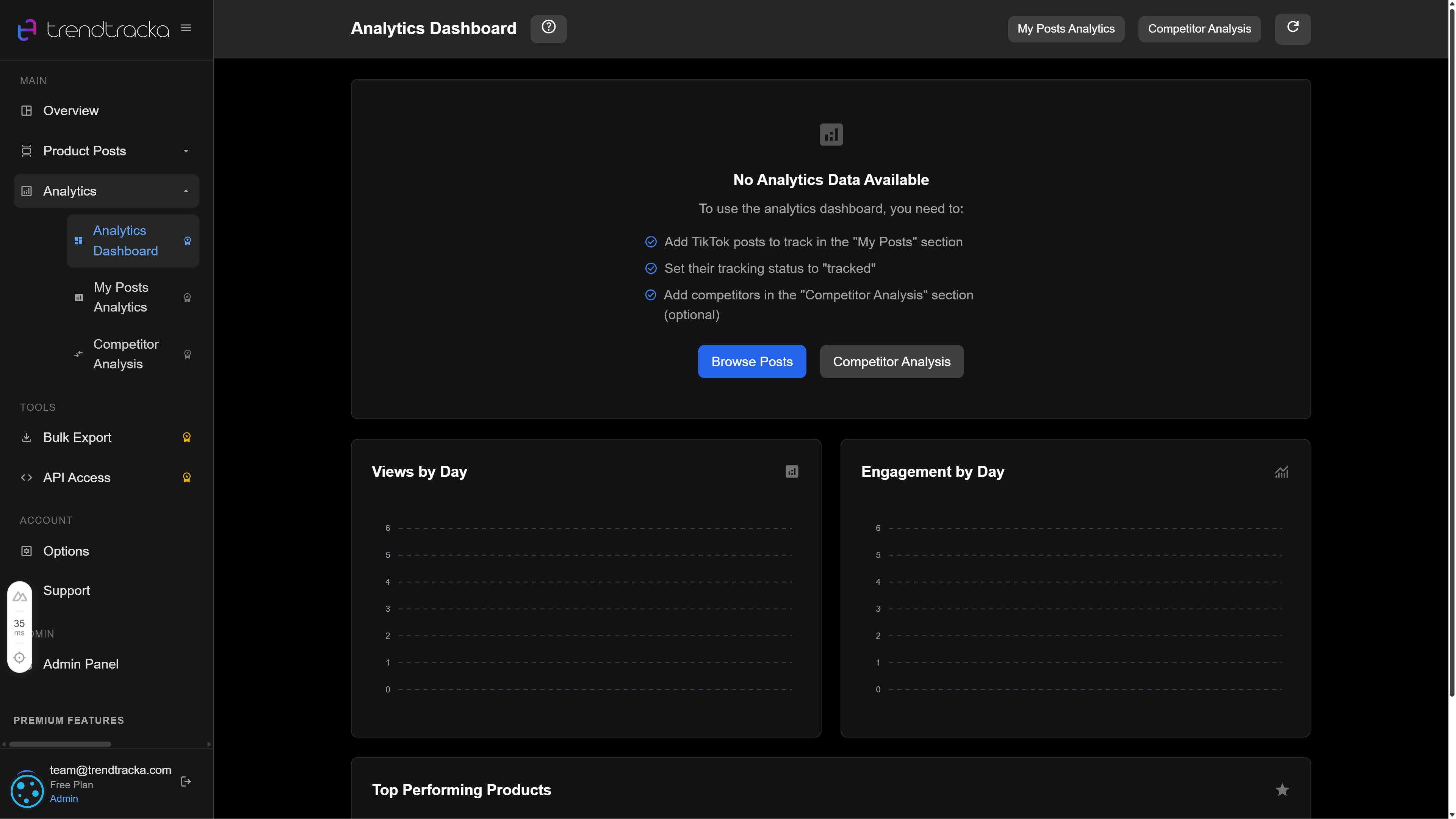
Task: Open the help question-mark icon beside Analytics Dashboard
Action: (x=548, y=28)
